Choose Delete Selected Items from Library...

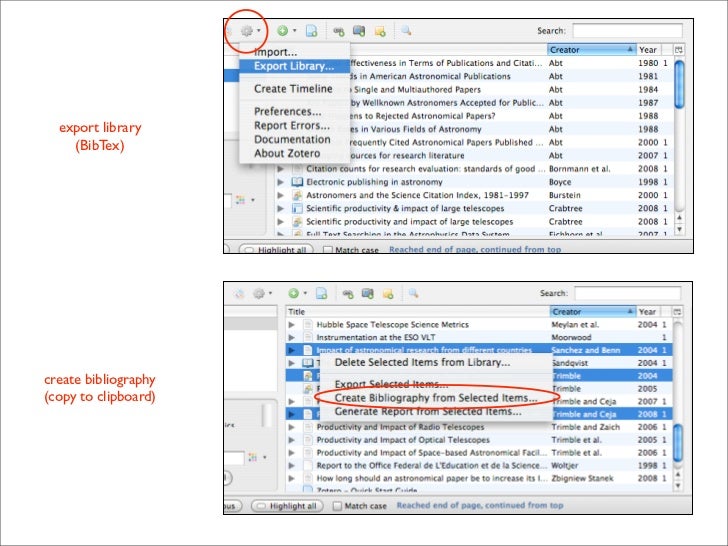pos(436,362)
